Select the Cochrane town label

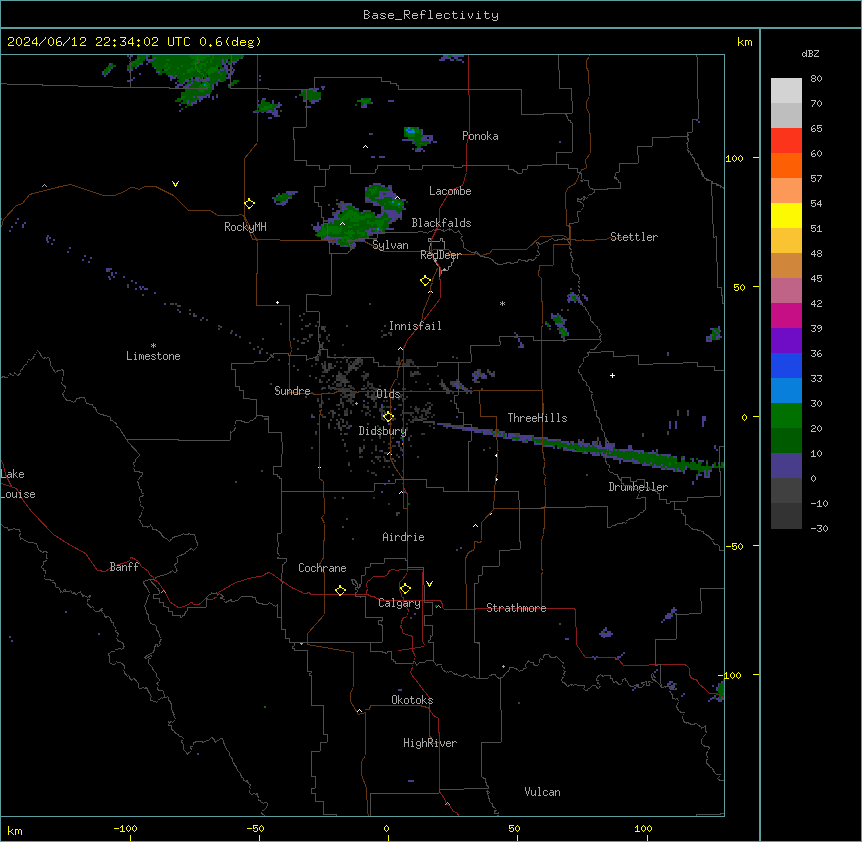coord(322,568)
